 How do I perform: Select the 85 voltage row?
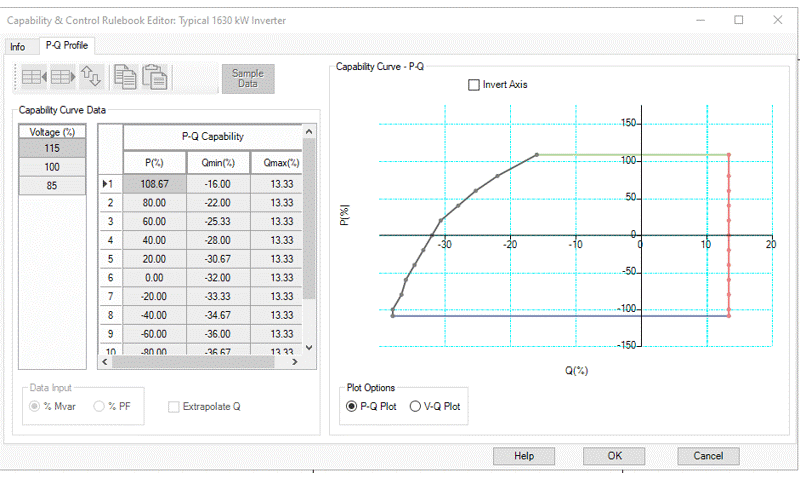click(53, 186)
